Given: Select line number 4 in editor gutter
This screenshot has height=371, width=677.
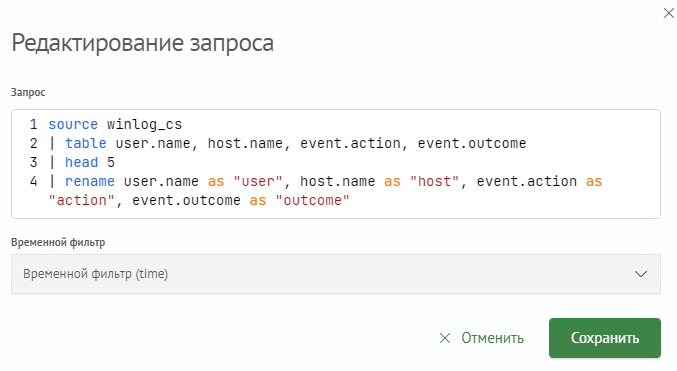Looking at the screenshot, I should coord(33,181).
